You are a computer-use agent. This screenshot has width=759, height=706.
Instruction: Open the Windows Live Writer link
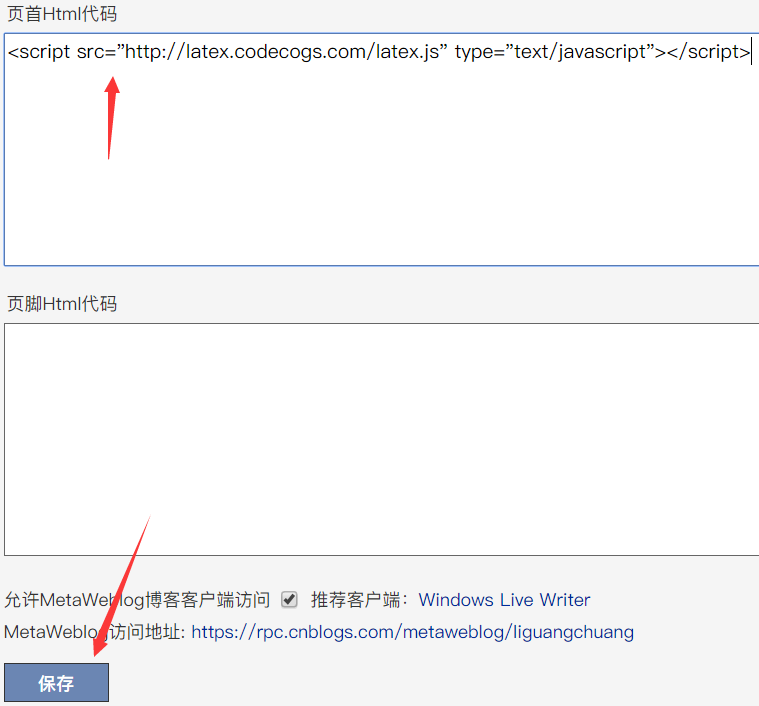pos(504,600)
